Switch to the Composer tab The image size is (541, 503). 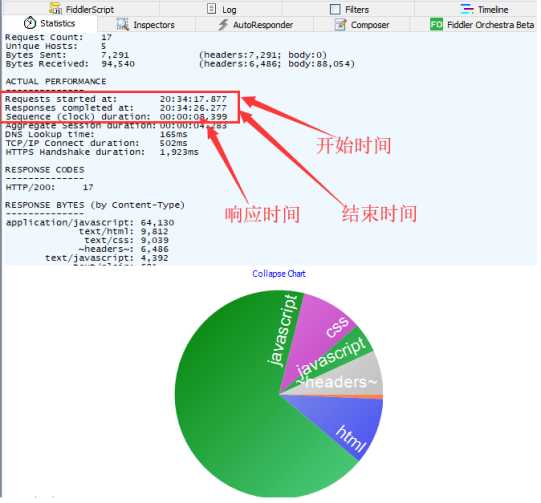click(x=362, y=25)
